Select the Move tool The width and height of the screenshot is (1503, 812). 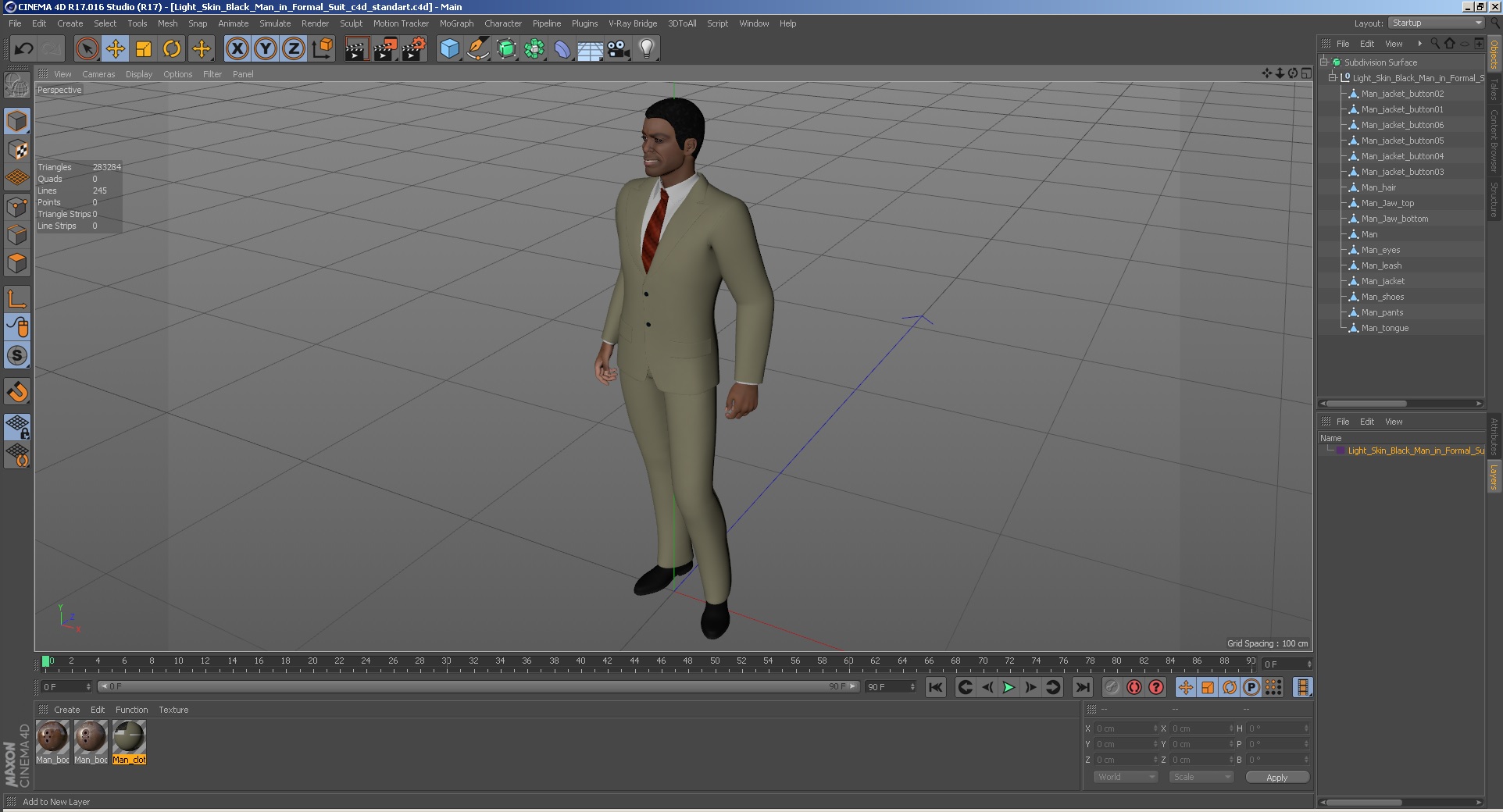[116, 49]
